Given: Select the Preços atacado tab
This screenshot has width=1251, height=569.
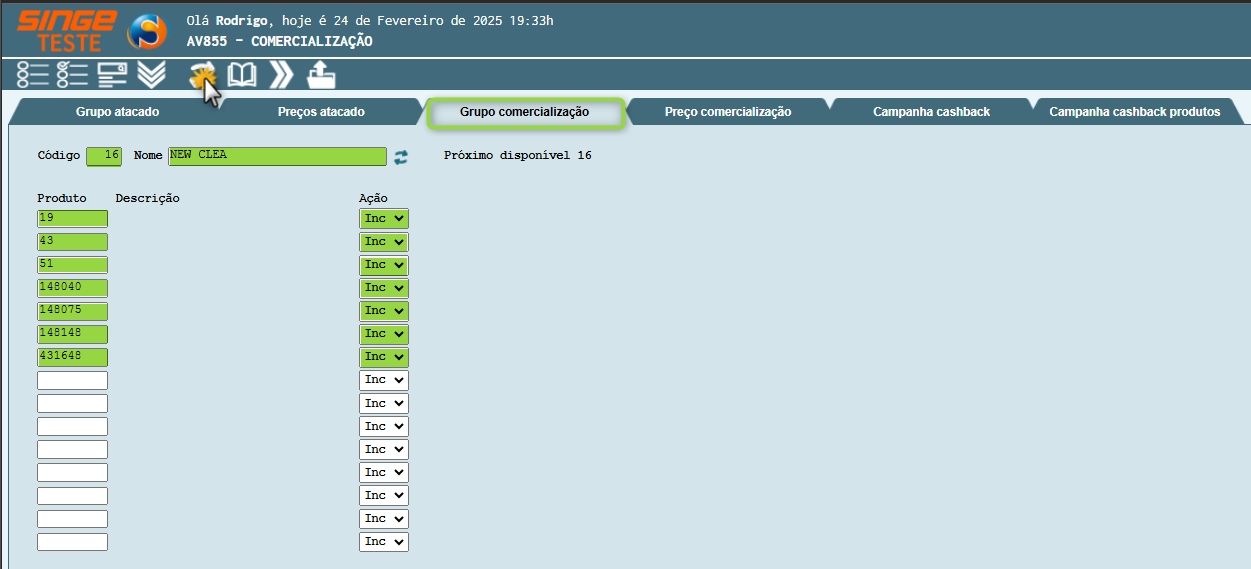Looking at the screenshot, I should [x=321, y=112].
